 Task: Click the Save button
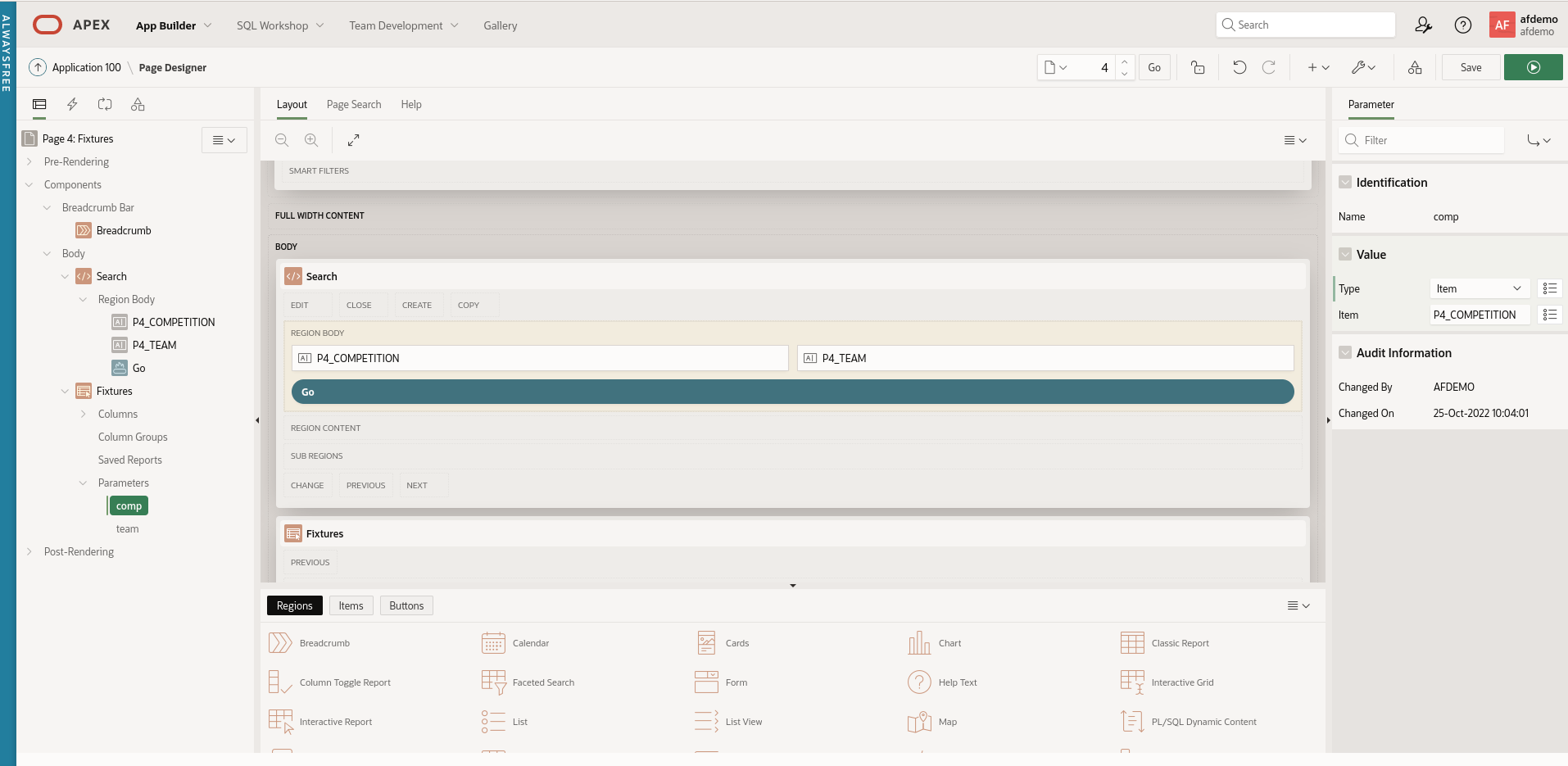click(x=1471, y=67)
